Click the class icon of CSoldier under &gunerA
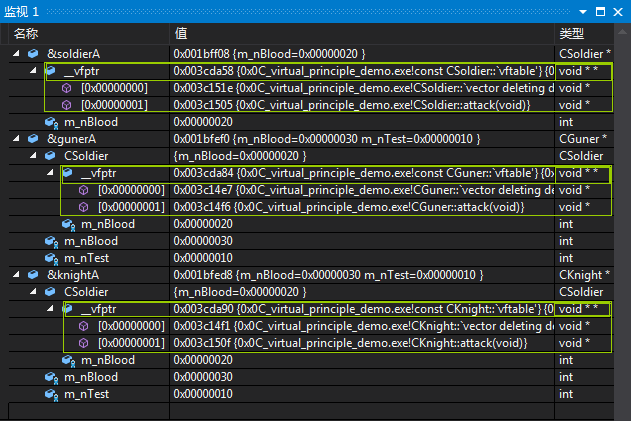The width and height of the screenshot is (631, 421). 50,156
